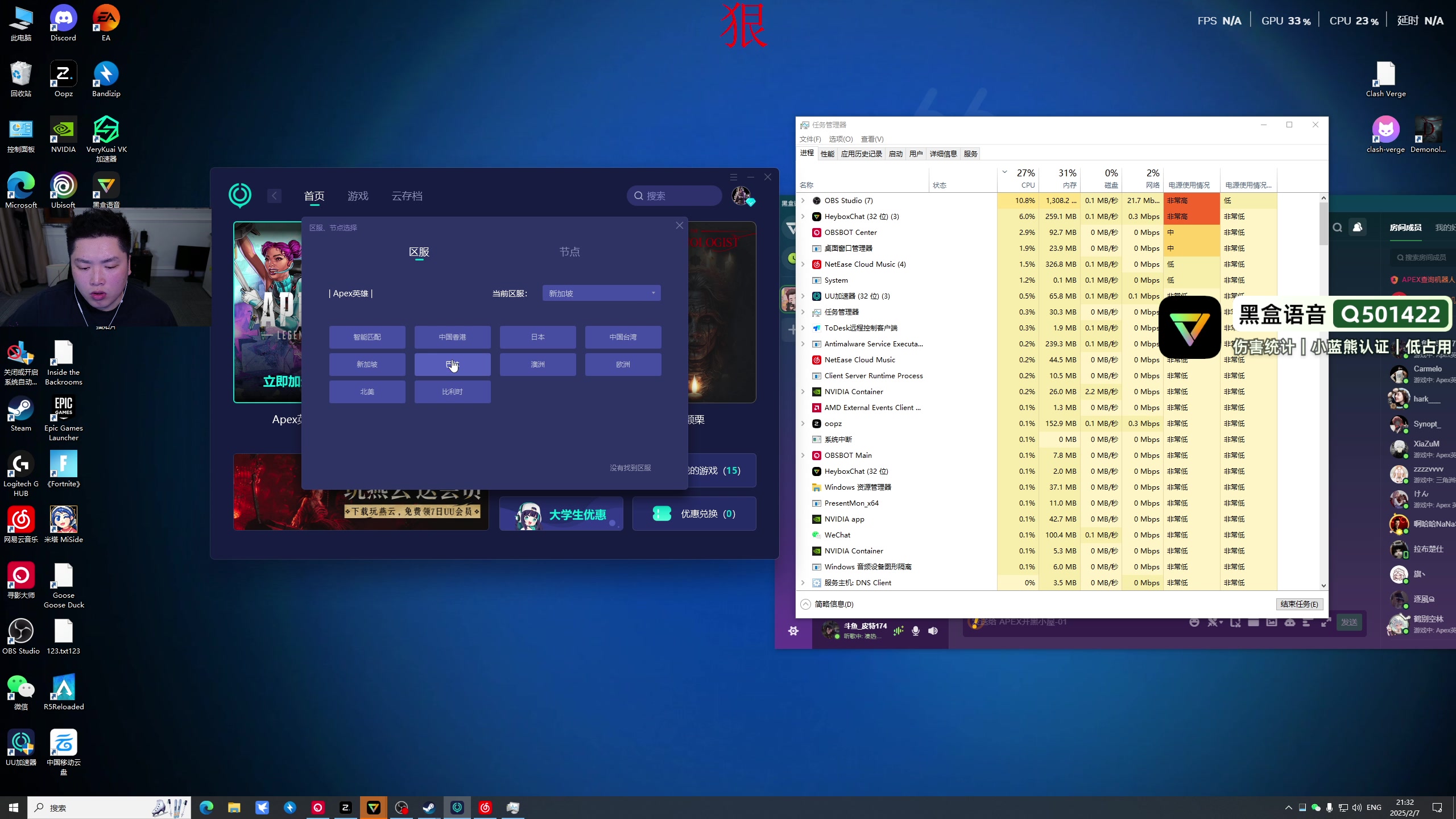
Task: Expand OBS Studio (7) process row
Action: point(803,200)
